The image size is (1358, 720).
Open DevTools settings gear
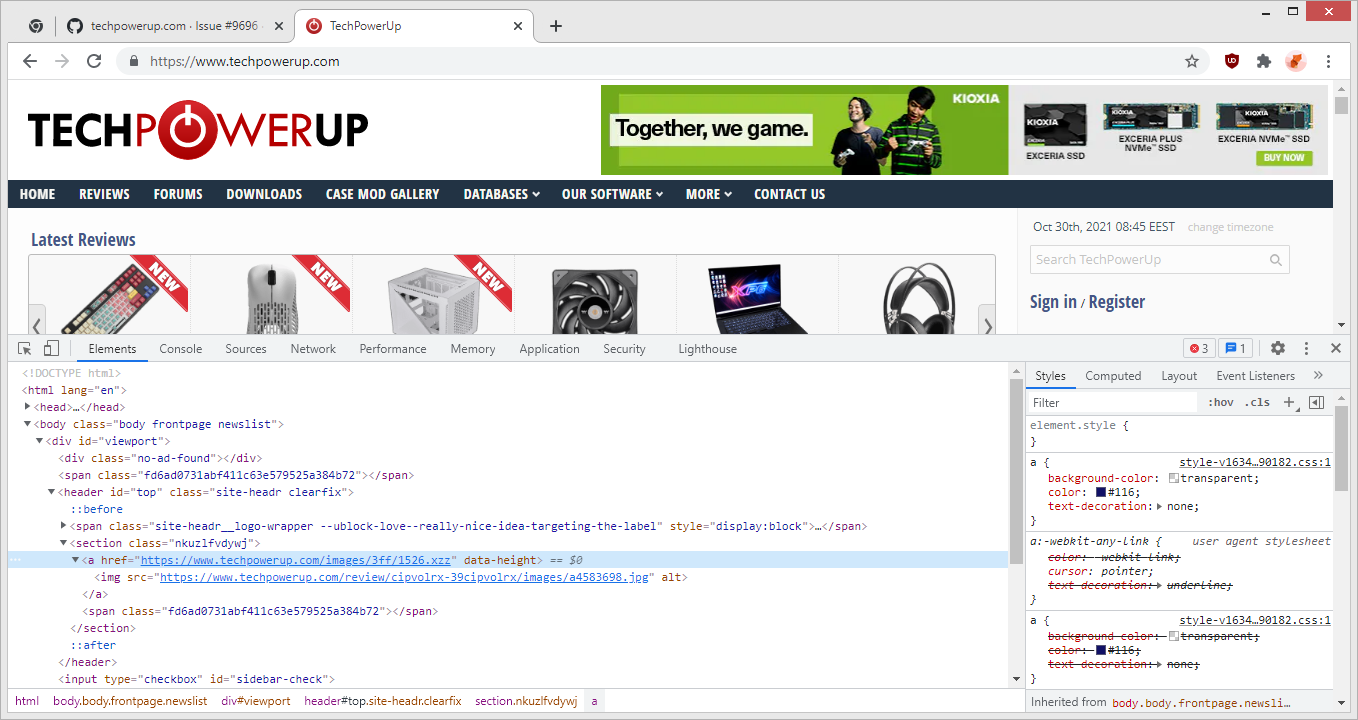pyautogui.click(x=1278, y=347)
